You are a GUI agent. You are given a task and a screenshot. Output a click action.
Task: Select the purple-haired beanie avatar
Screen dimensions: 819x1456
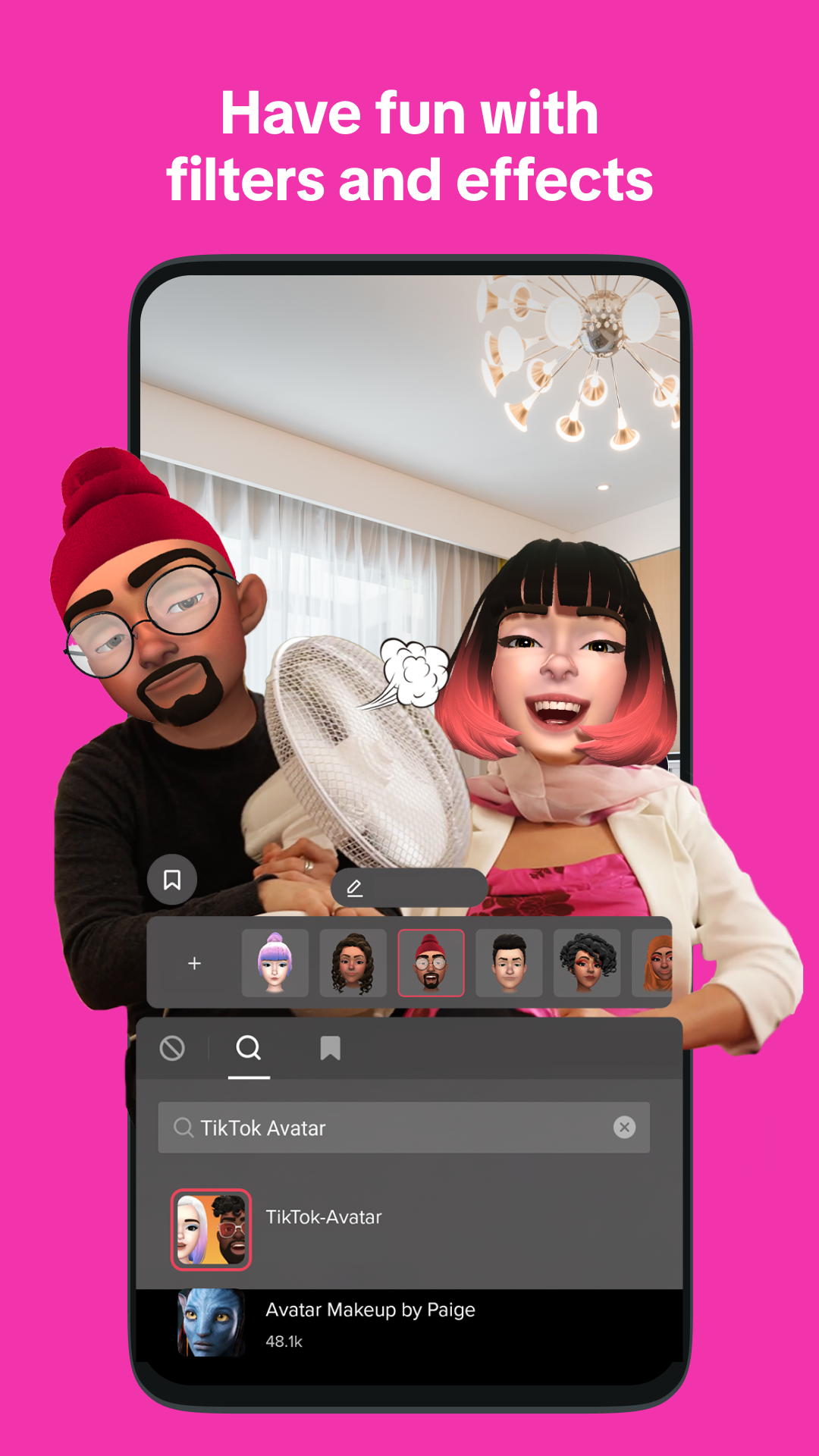pyautogui.click(x=275, y=963)
